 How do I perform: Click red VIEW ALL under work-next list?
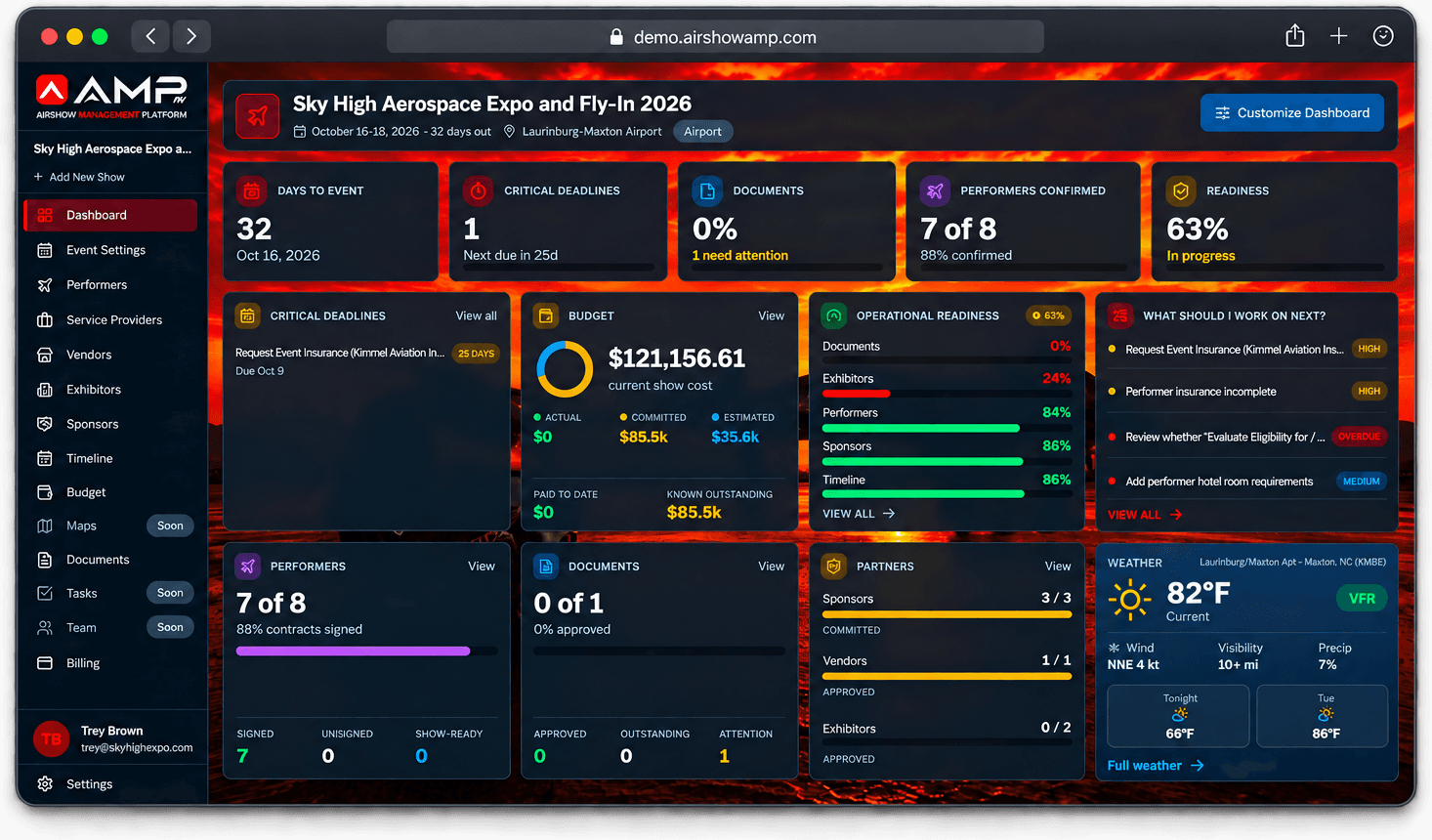[1145, 514]
